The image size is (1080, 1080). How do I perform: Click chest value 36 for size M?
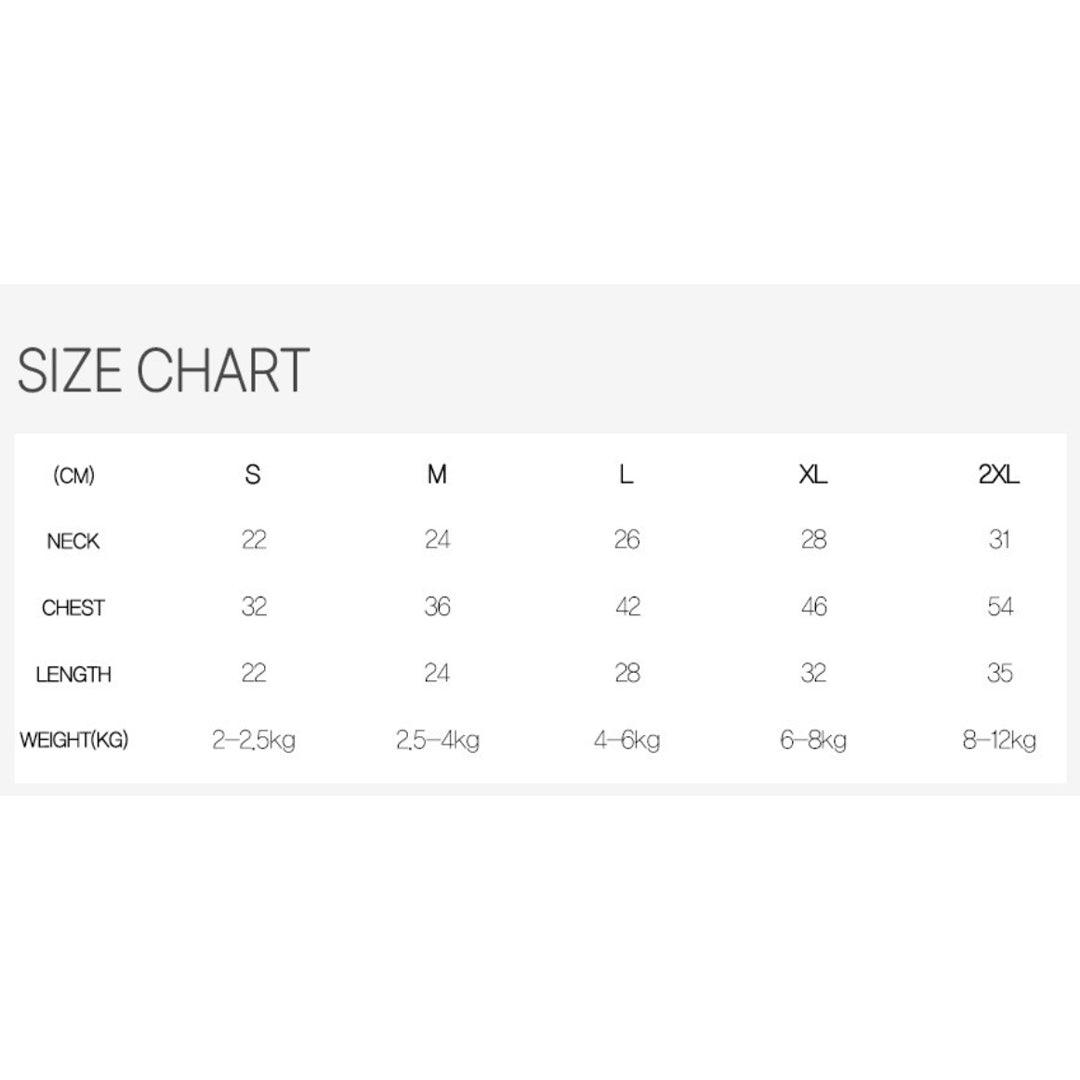(x=437, y=607)
